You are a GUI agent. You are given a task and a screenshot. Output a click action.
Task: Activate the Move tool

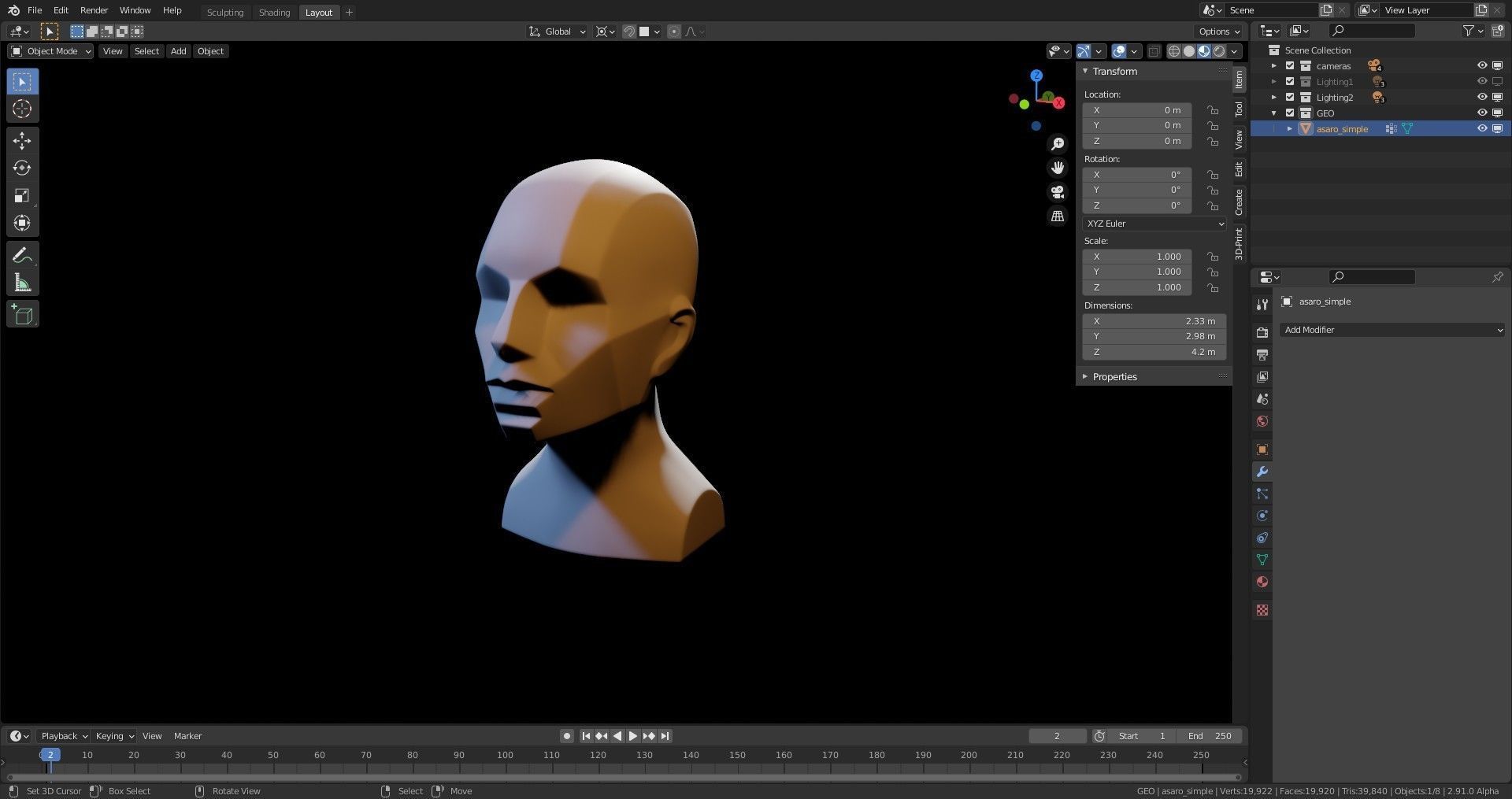click(x=22, y=141)
